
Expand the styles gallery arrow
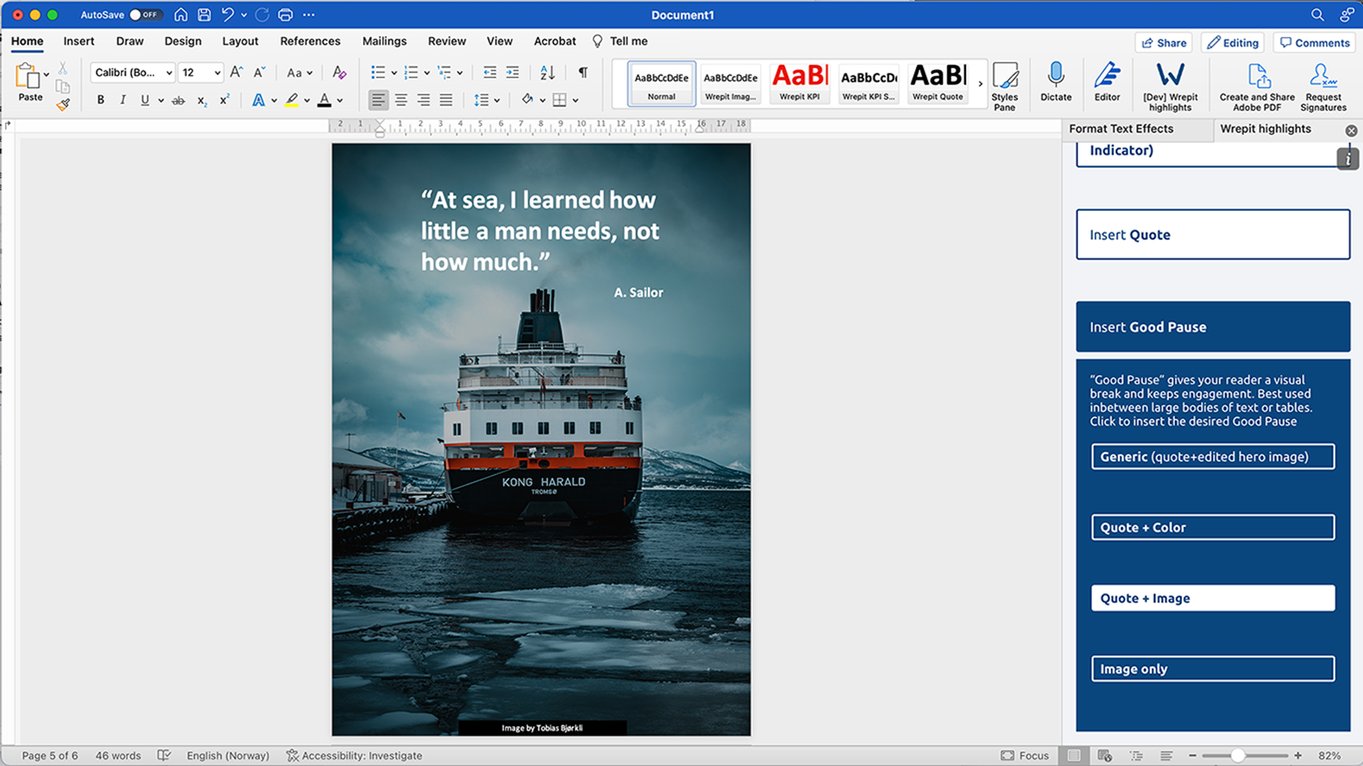click(x=980, y=83)
